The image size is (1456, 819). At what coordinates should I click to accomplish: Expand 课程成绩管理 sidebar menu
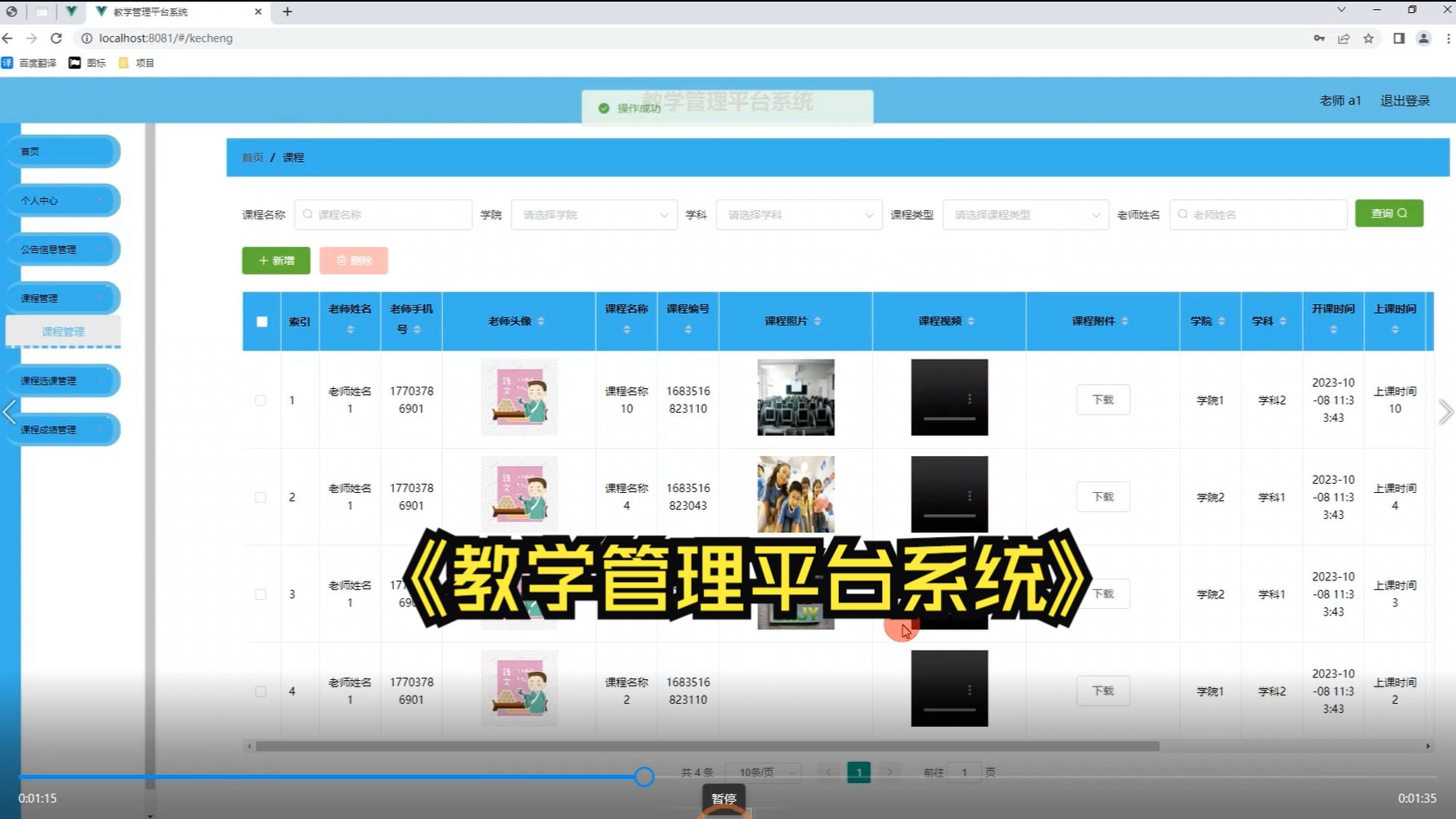tap(63, 430)
